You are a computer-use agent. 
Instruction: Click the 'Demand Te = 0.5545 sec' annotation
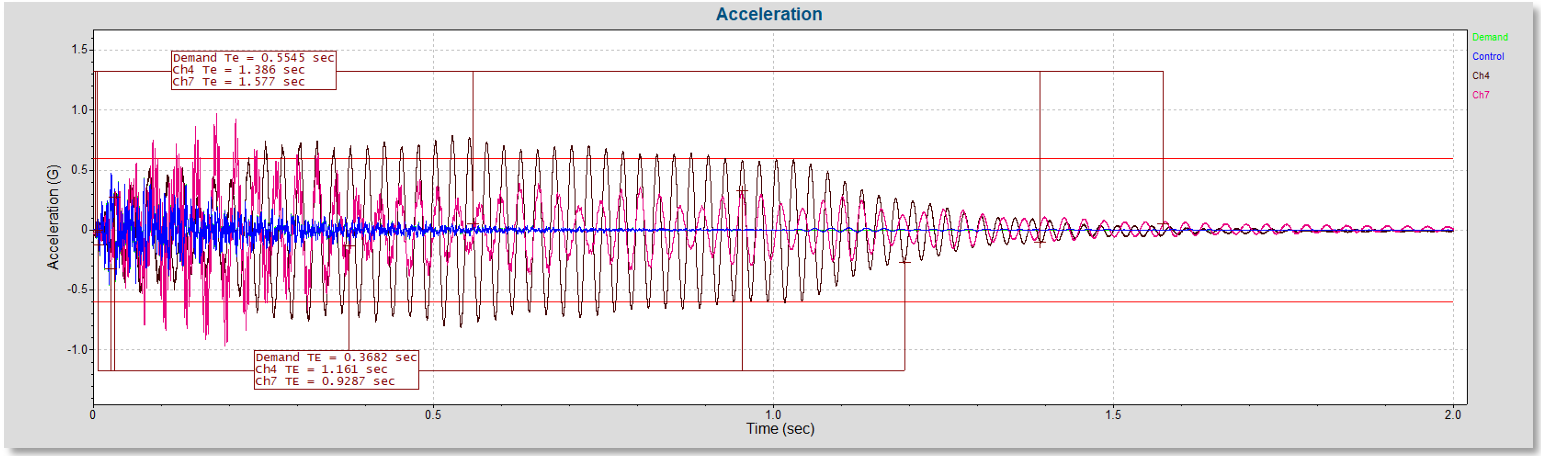point(254,58)
